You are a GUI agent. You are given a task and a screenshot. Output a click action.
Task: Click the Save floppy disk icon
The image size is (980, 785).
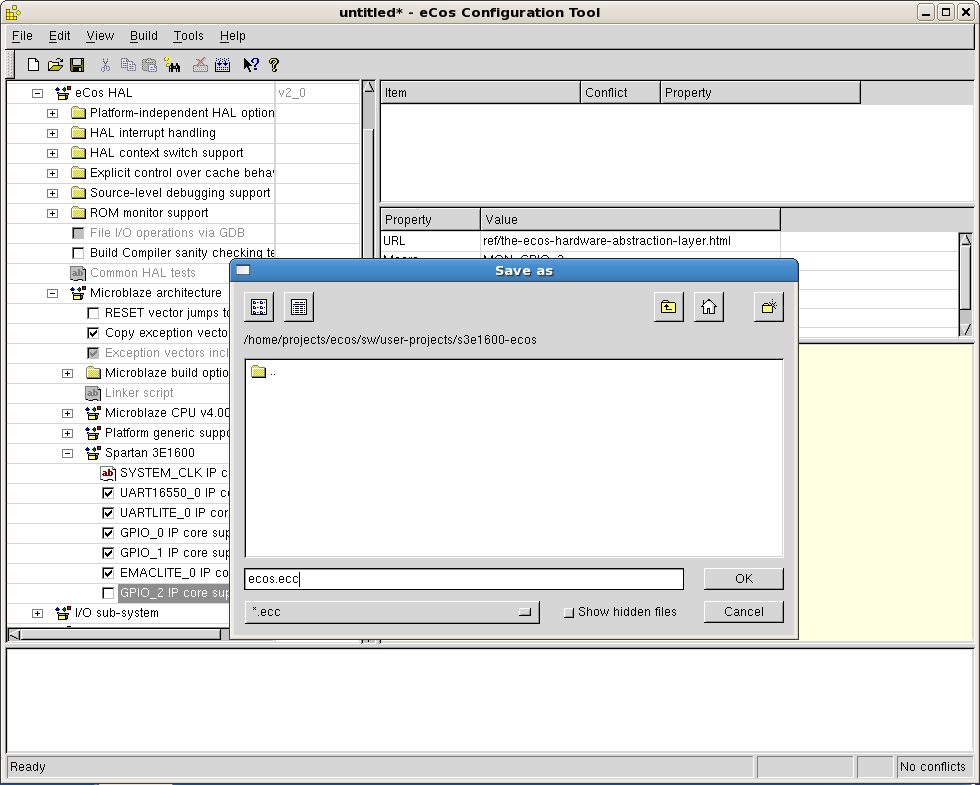[x=77, y=65]
